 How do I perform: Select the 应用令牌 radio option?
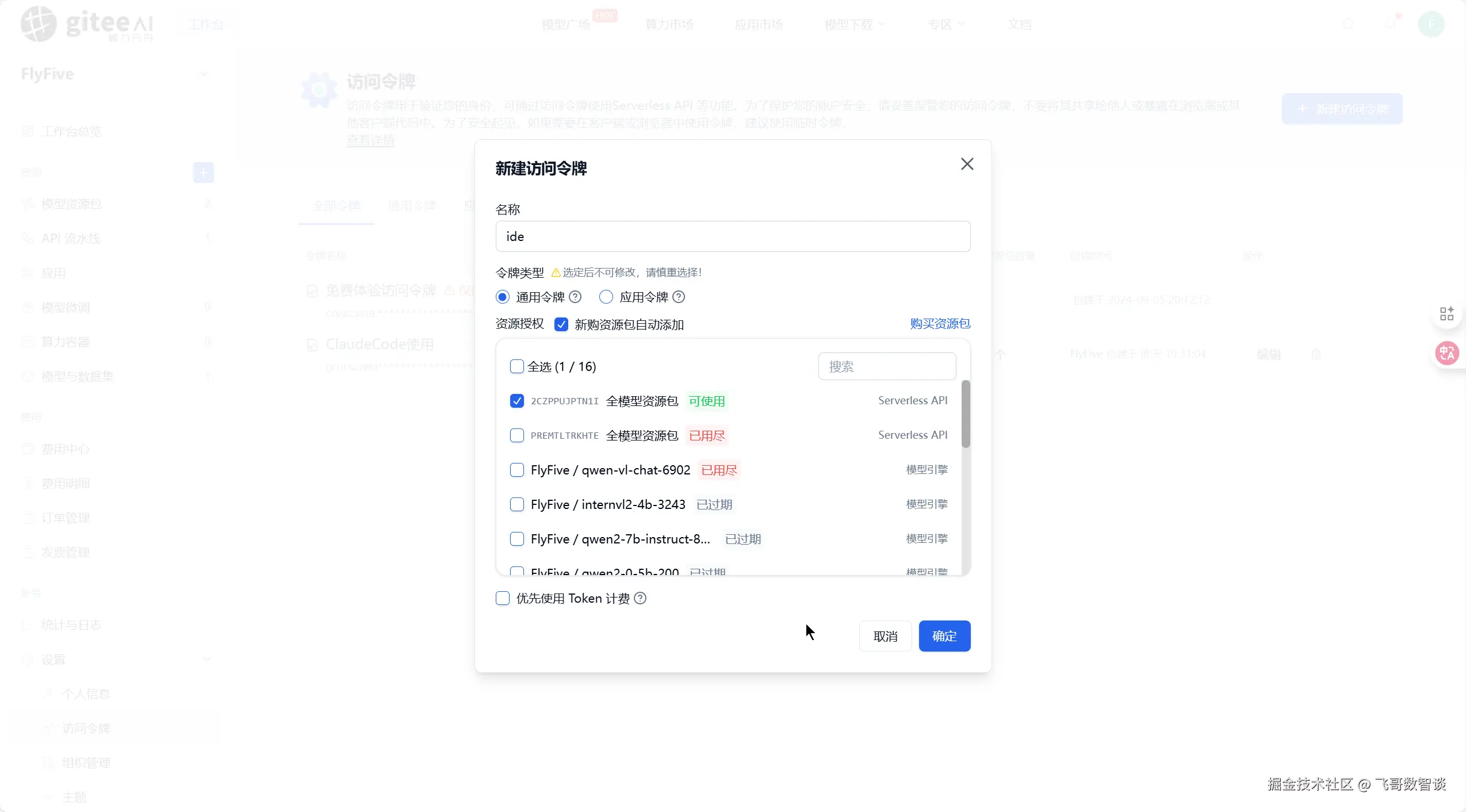tap(606, 297)
